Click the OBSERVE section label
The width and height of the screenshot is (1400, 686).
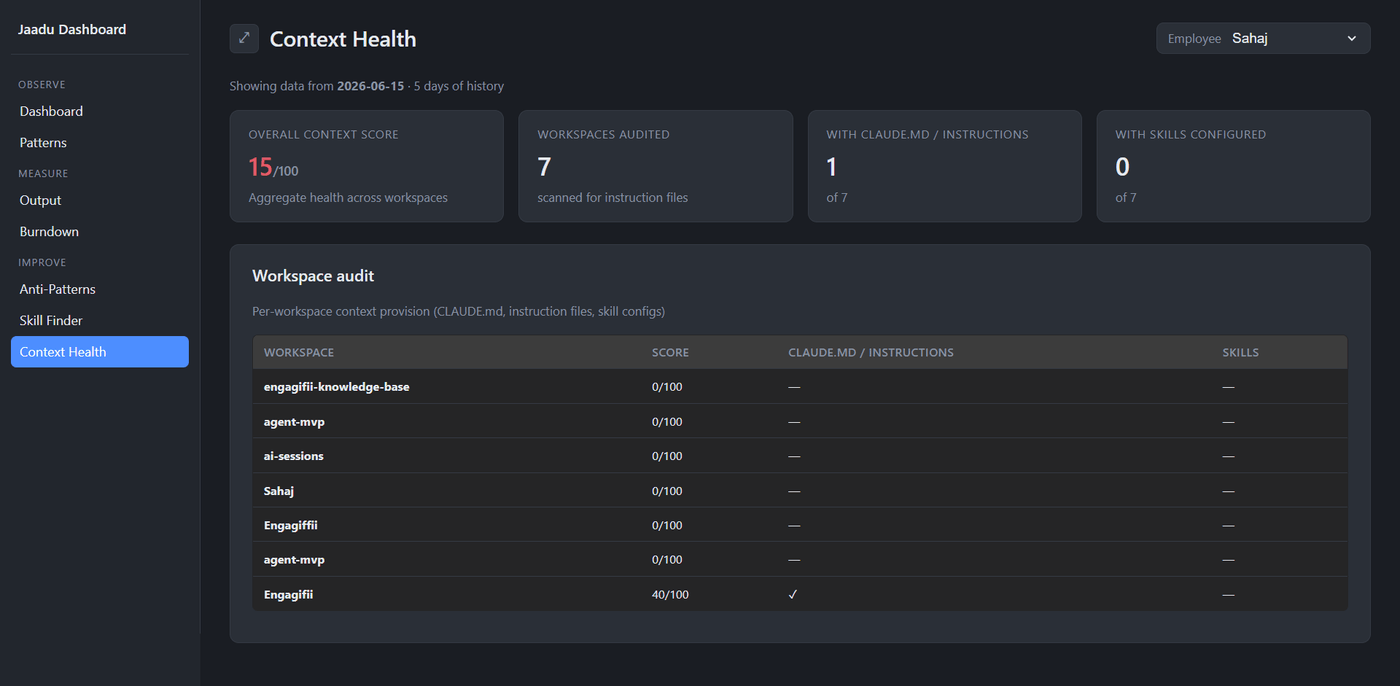coord(42,85)
